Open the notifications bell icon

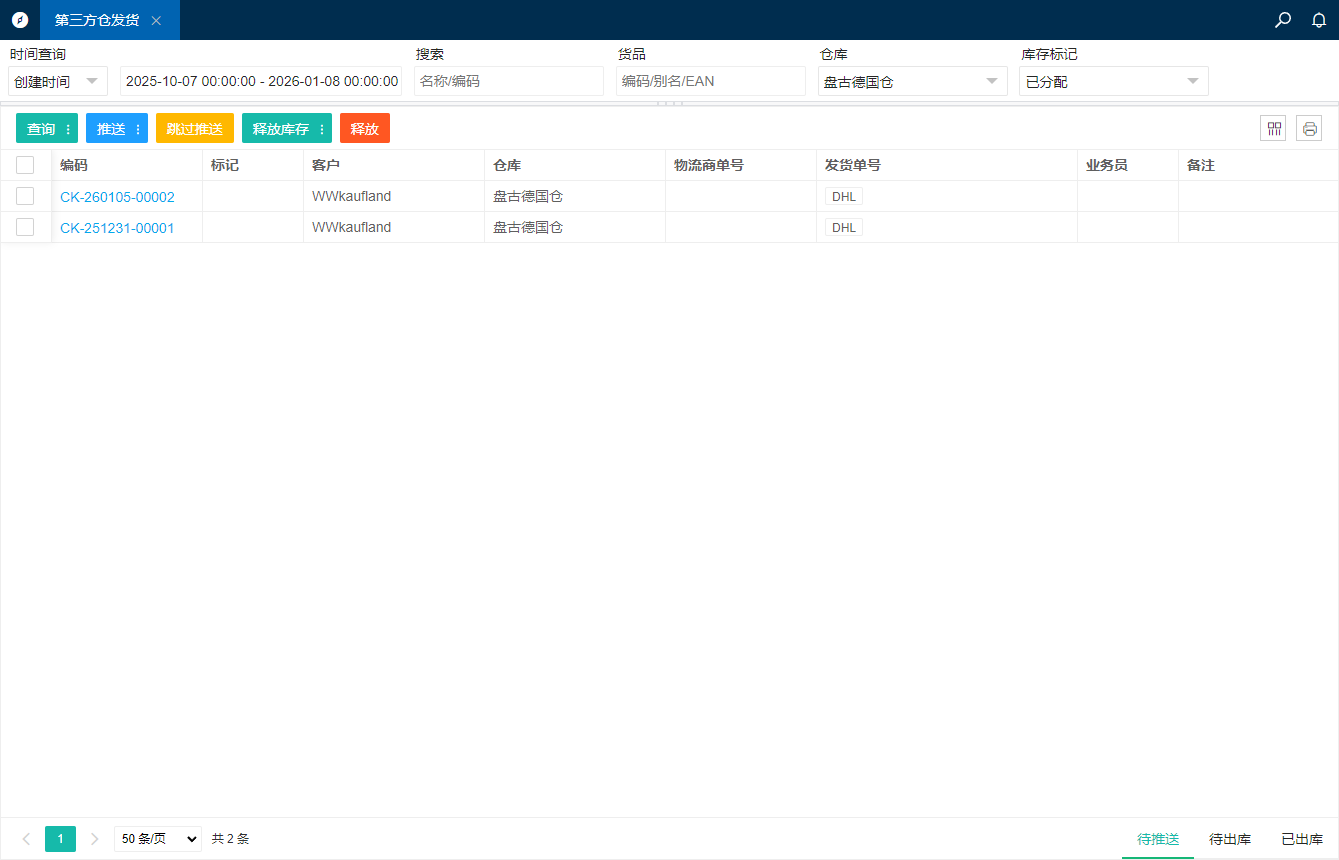[x=1319, y=20]
